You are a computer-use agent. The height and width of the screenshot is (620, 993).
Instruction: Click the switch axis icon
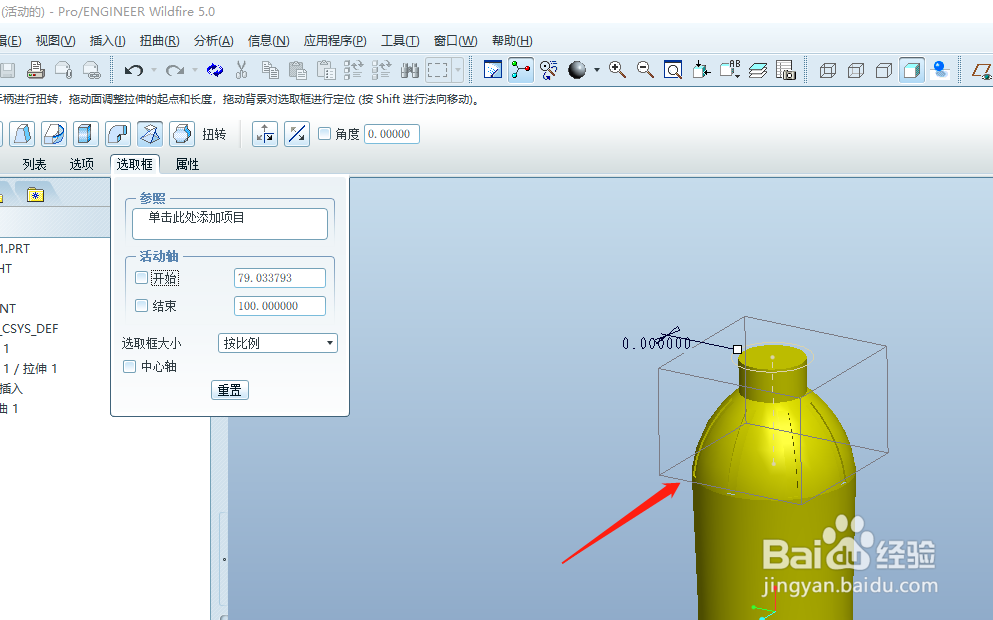(x=265, y=134)
